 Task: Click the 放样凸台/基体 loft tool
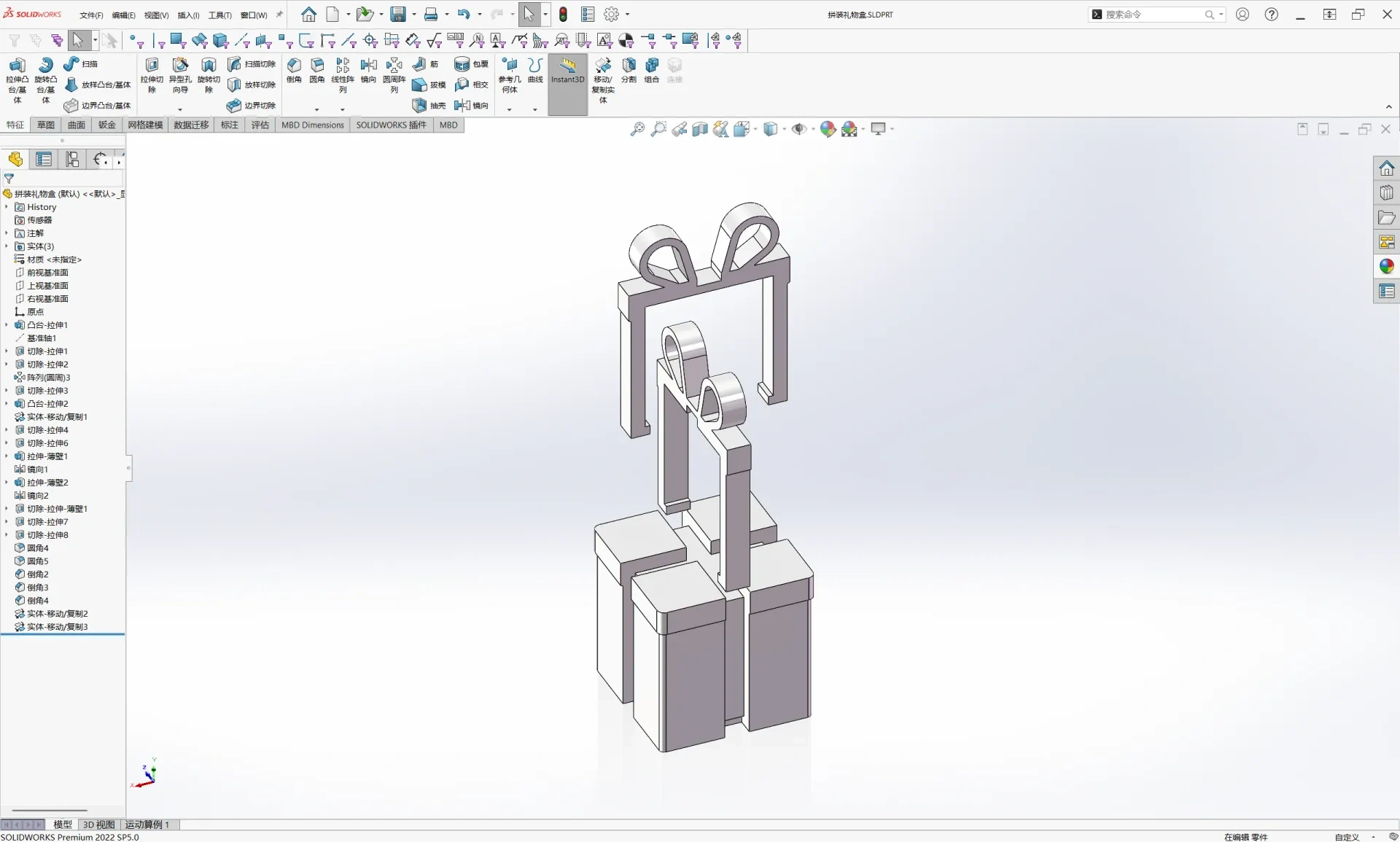click(x=98, y=85)
